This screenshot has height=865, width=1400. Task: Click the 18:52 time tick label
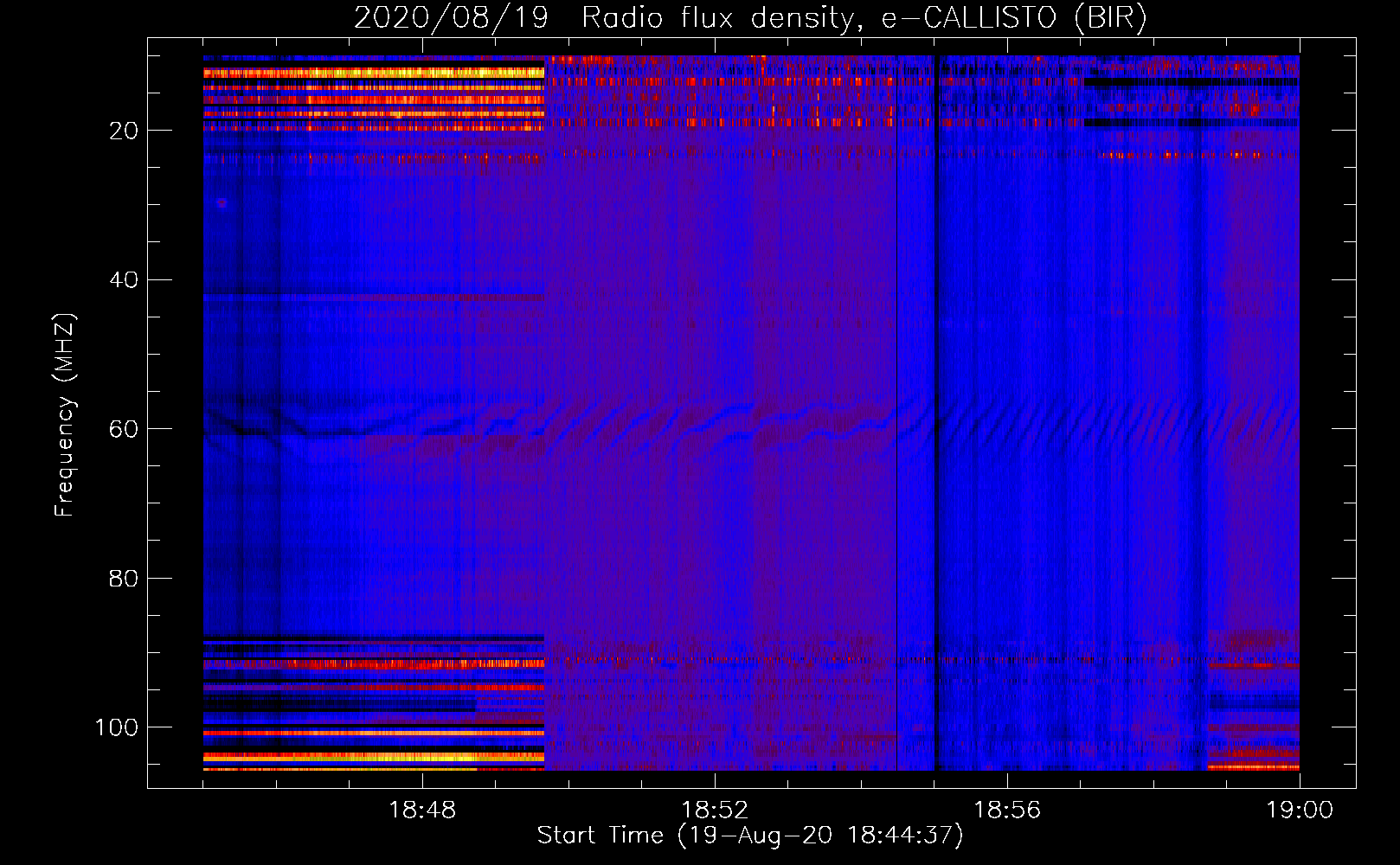(715, 811)
